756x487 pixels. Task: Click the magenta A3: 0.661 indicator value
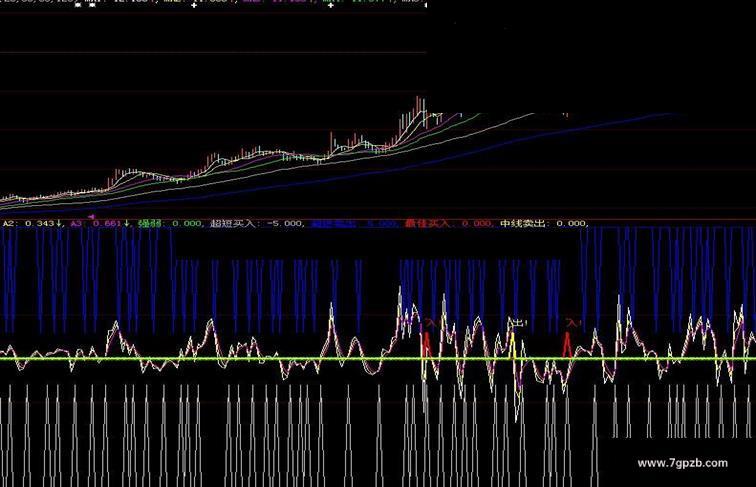(x=100, y=223)
